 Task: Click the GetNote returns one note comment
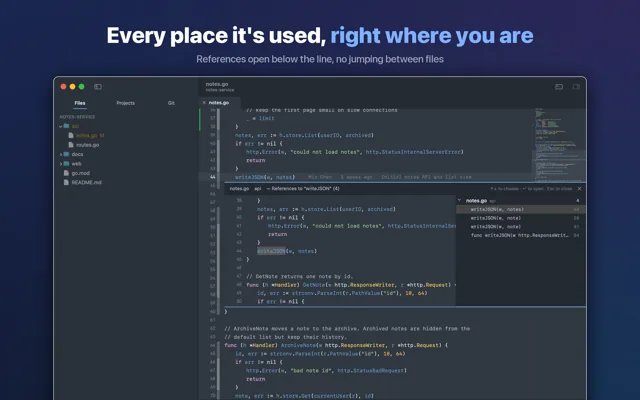[300, 276]
